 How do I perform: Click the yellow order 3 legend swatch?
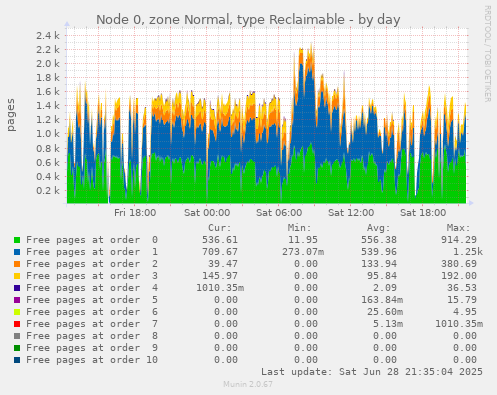click(17, 276)
